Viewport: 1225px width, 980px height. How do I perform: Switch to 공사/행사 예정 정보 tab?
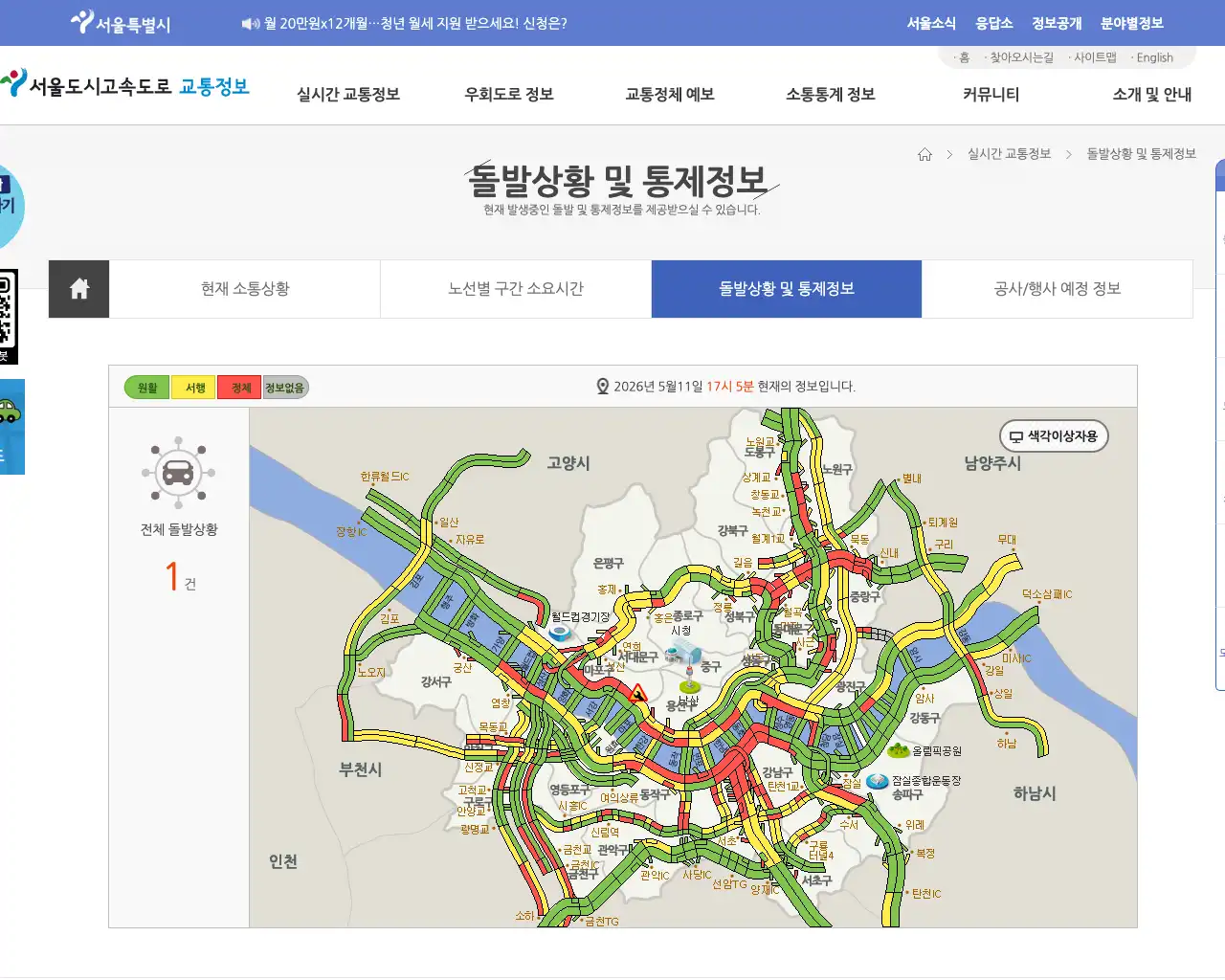(1058, 289)
